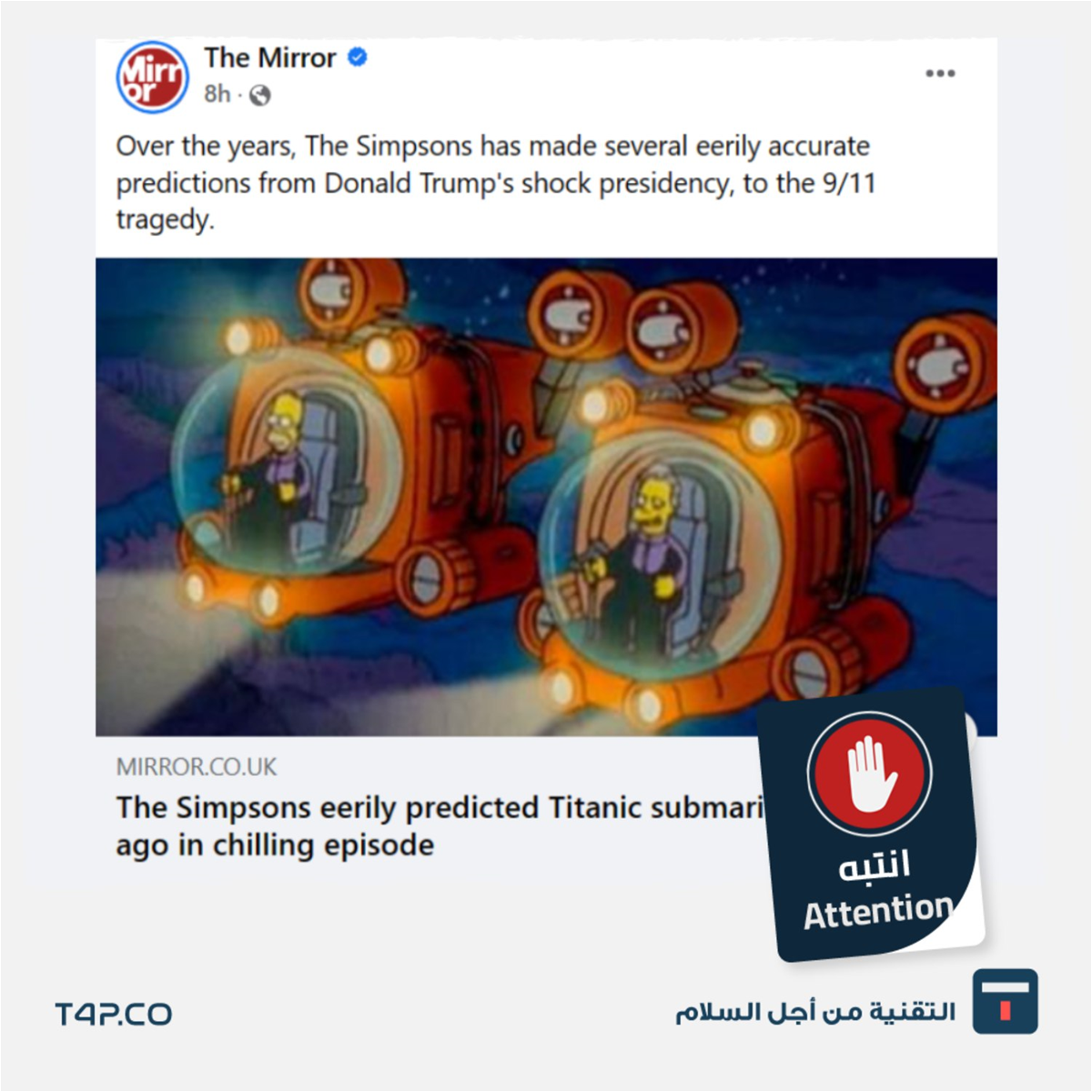This screenshot has width=1092, height=1092.
Task: Click the post caption about Simpsons predictions
Action: (x=495, y=183)
